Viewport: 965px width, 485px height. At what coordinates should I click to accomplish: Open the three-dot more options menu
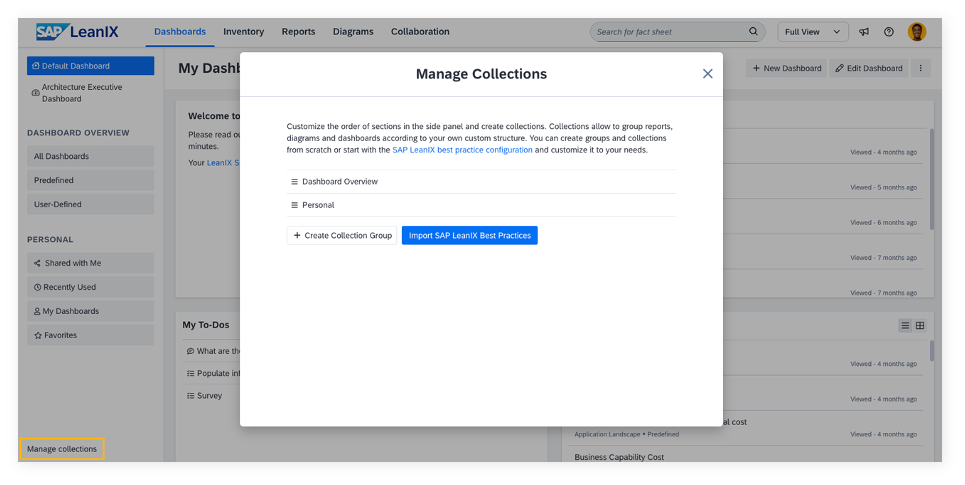coord(921,68)
